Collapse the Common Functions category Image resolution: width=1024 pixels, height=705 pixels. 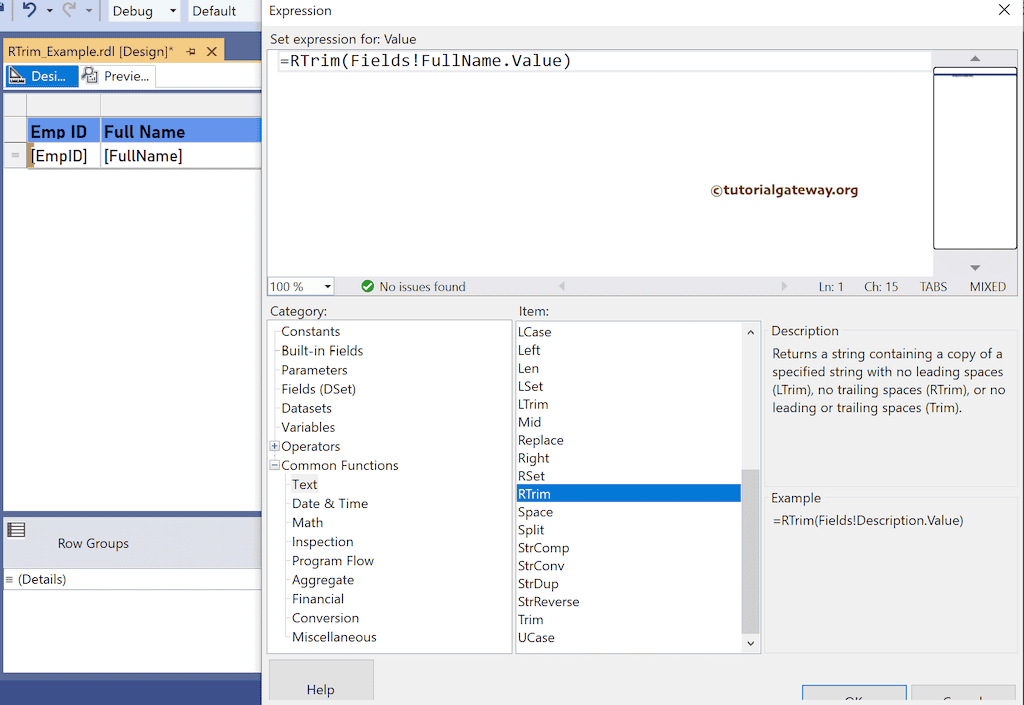tap(273, 465)
